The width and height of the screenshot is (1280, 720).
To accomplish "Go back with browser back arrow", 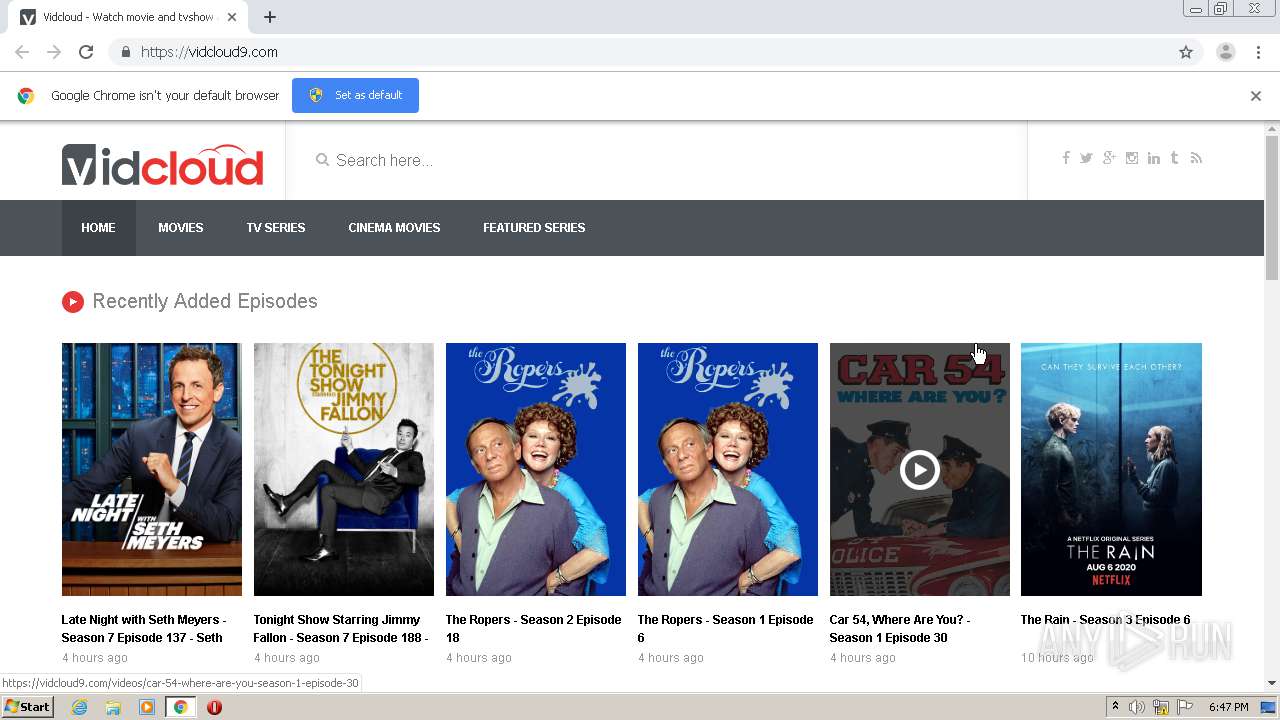I will pos(22,52).
